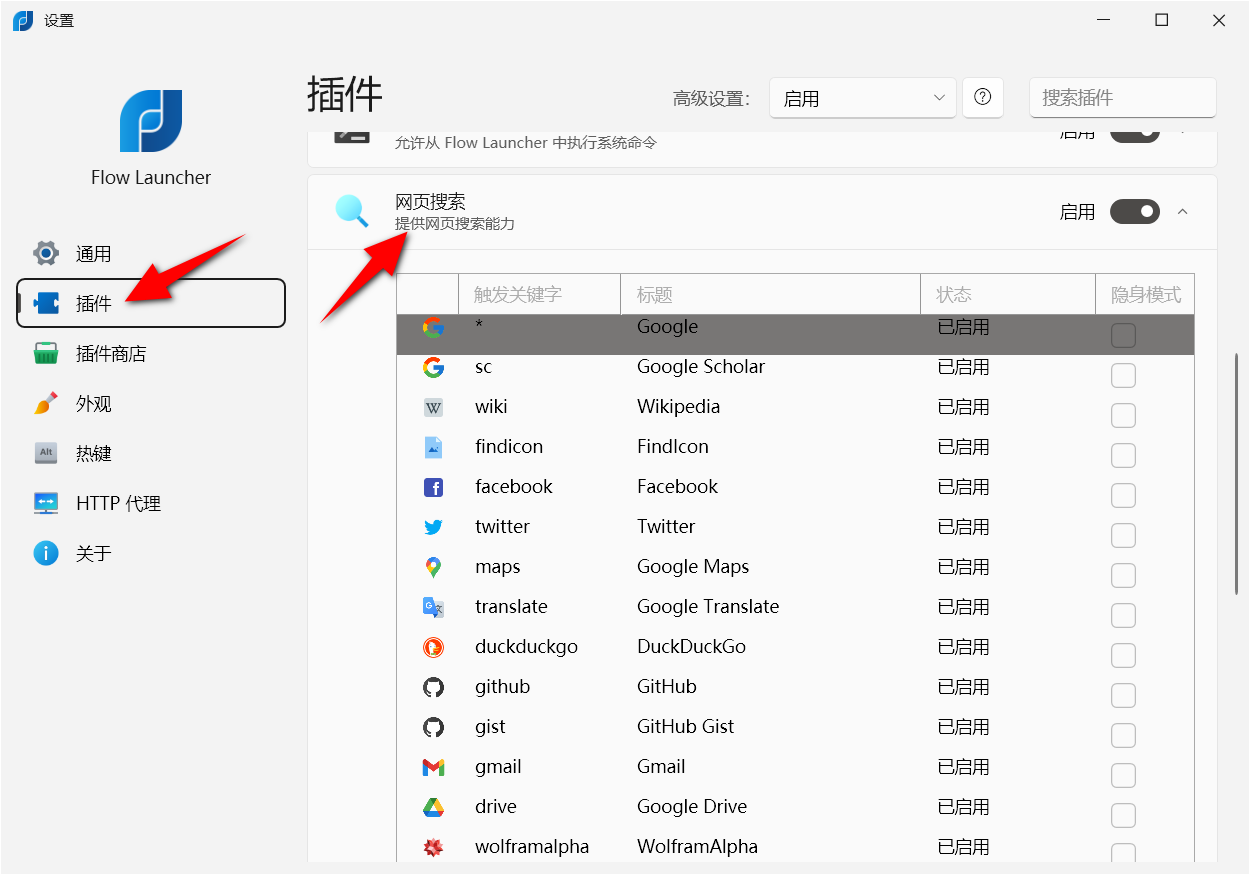Select the Facebook search icon
Image resolution: width=1250 pixels, height=875 pixels.
pos(433,487)
